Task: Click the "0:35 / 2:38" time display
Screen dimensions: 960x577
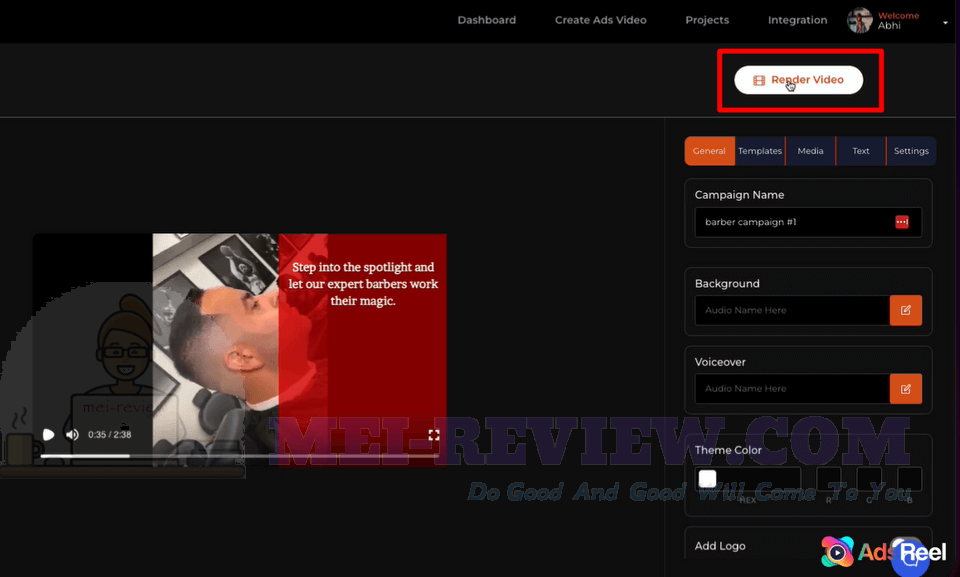Action: [x=110, y=434]
